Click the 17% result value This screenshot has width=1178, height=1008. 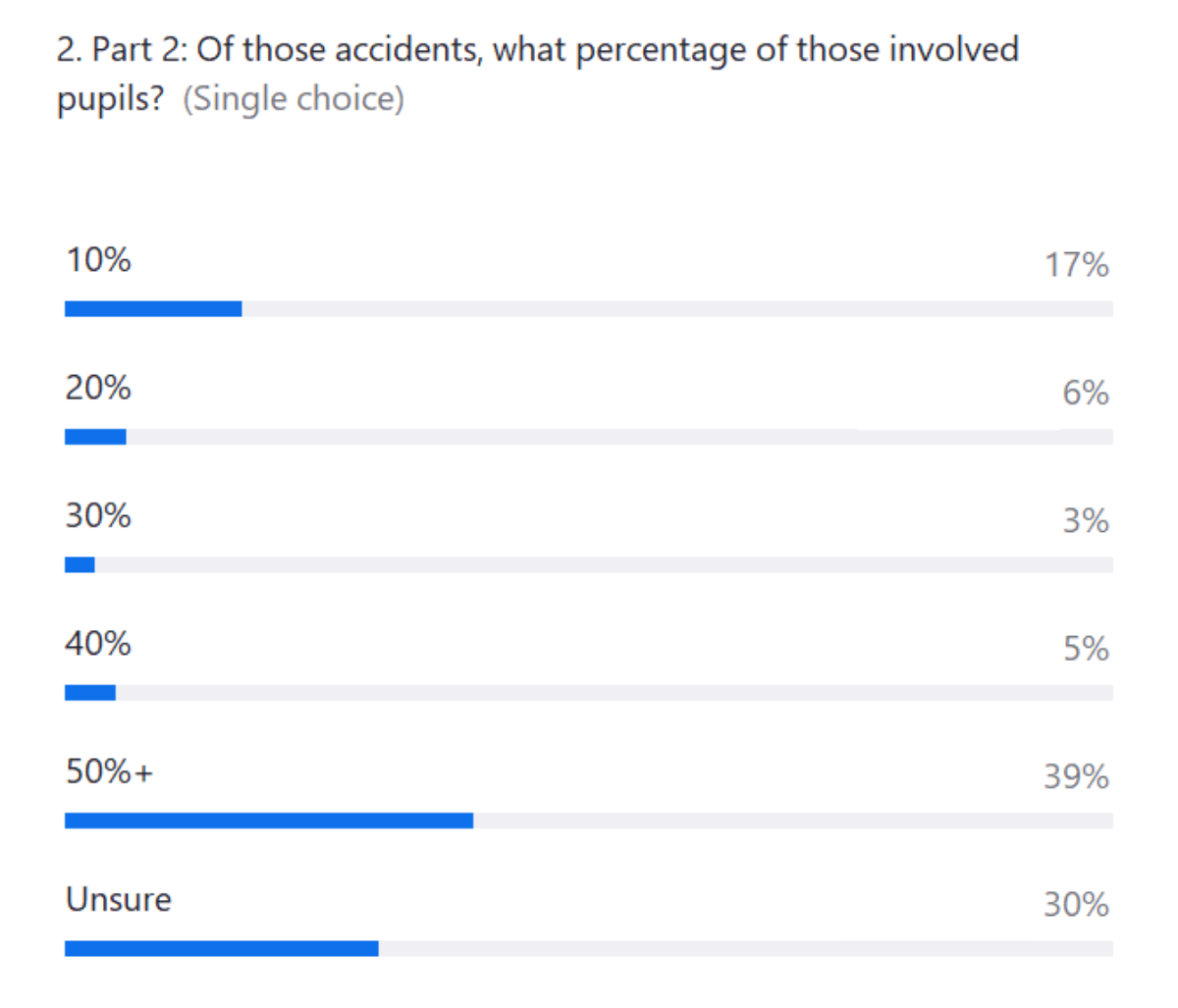(x=1076, y=265)
